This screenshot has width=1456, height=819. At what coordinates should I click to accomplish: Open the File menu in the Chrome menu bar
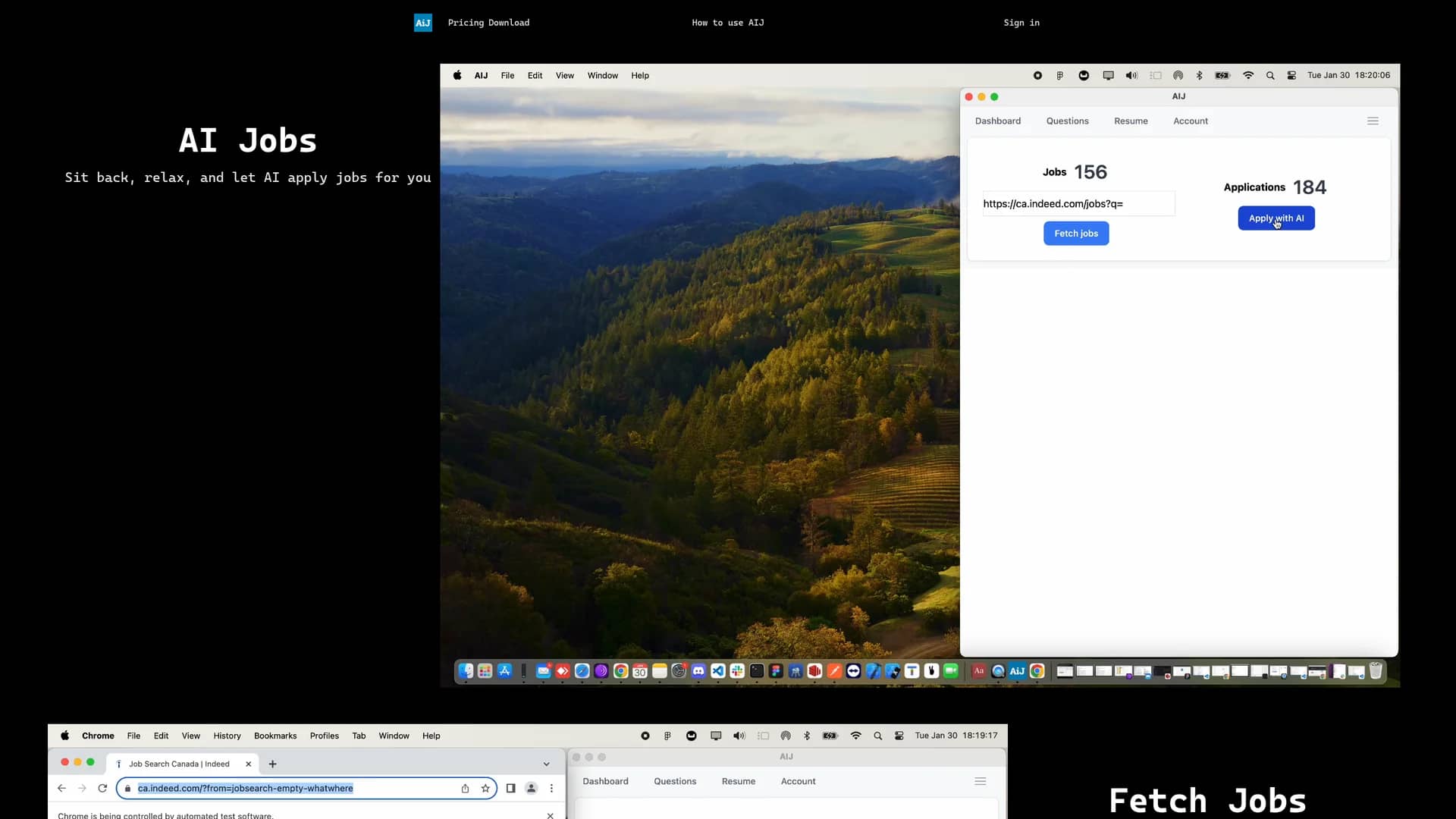pos(133,736)
